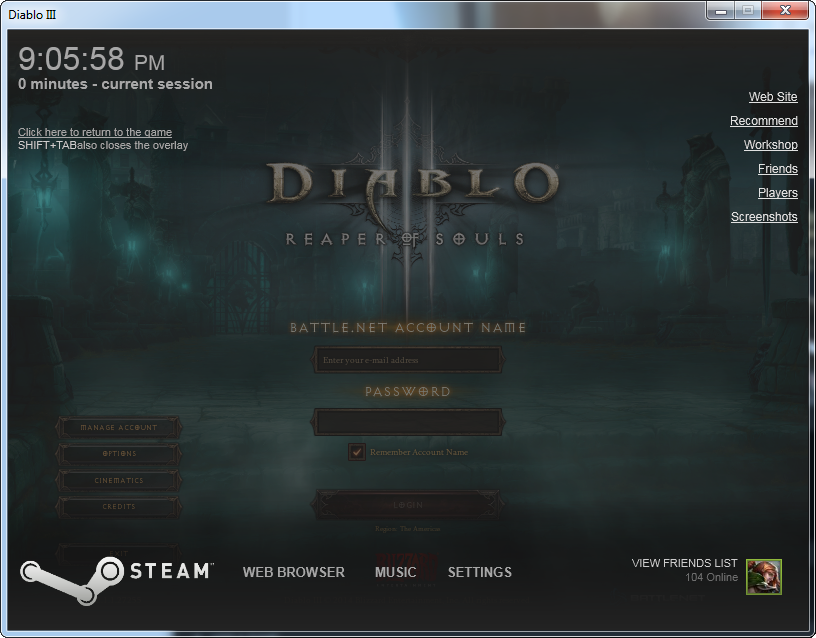Click the Manage Account button
Viewport: 816px width, 638px height.
[119, 427]
